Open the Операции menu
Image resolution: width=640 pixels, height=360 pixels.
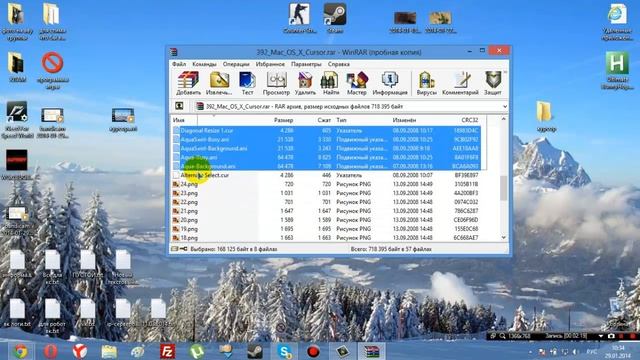236,64
